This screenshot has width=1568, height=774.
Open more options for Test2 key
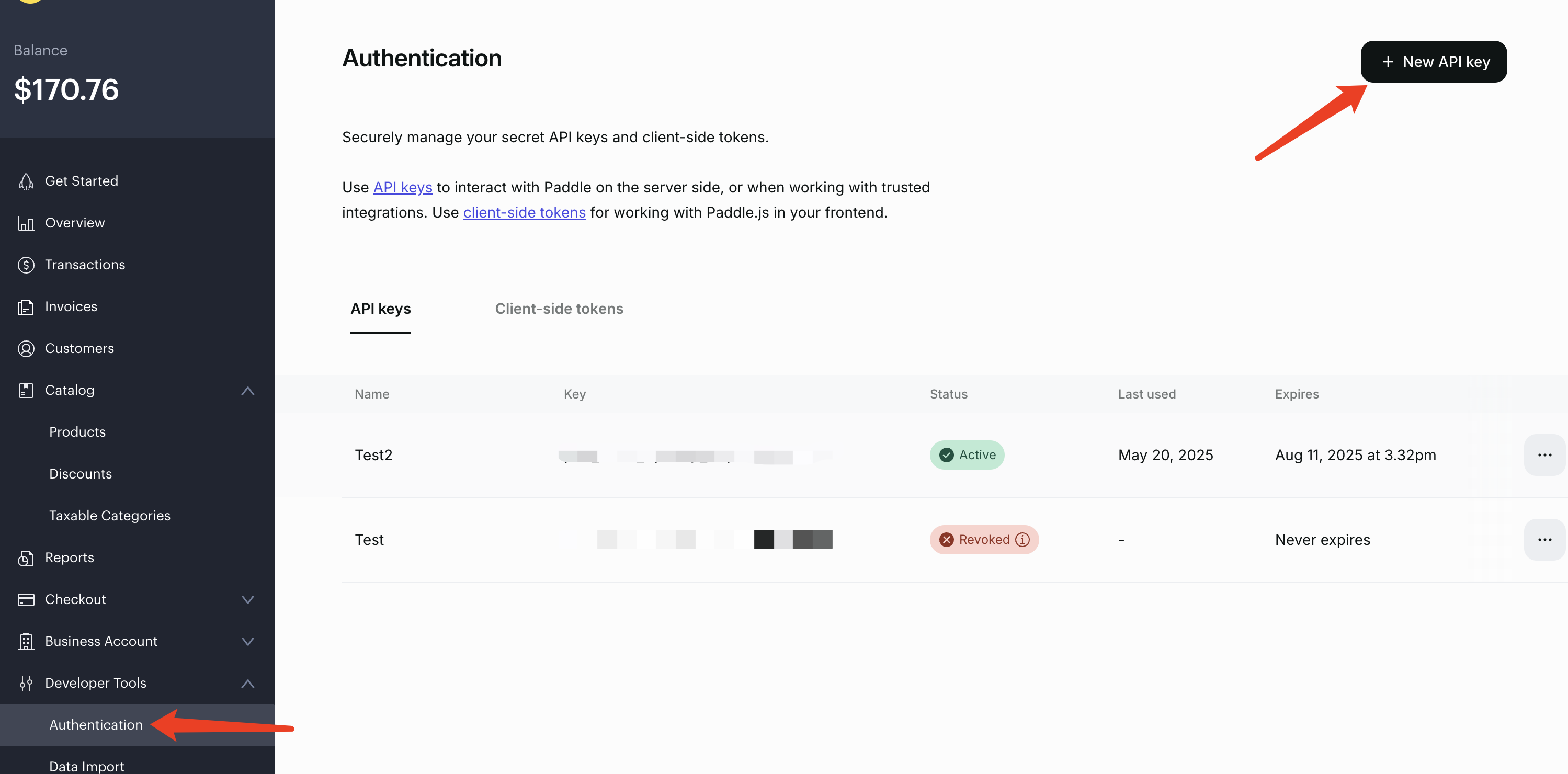point(1543,455)
